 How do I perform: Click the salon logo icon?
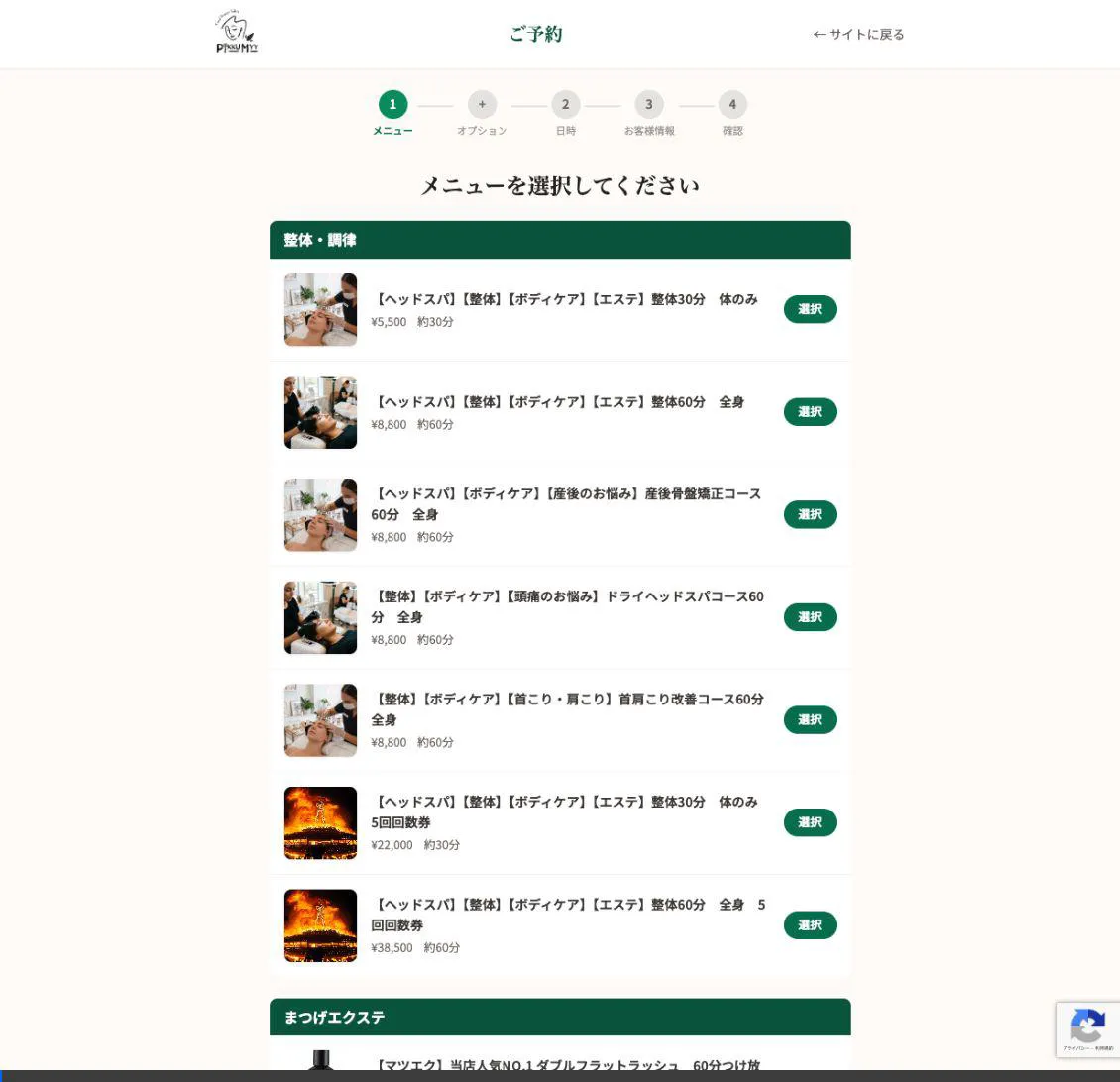236,31
